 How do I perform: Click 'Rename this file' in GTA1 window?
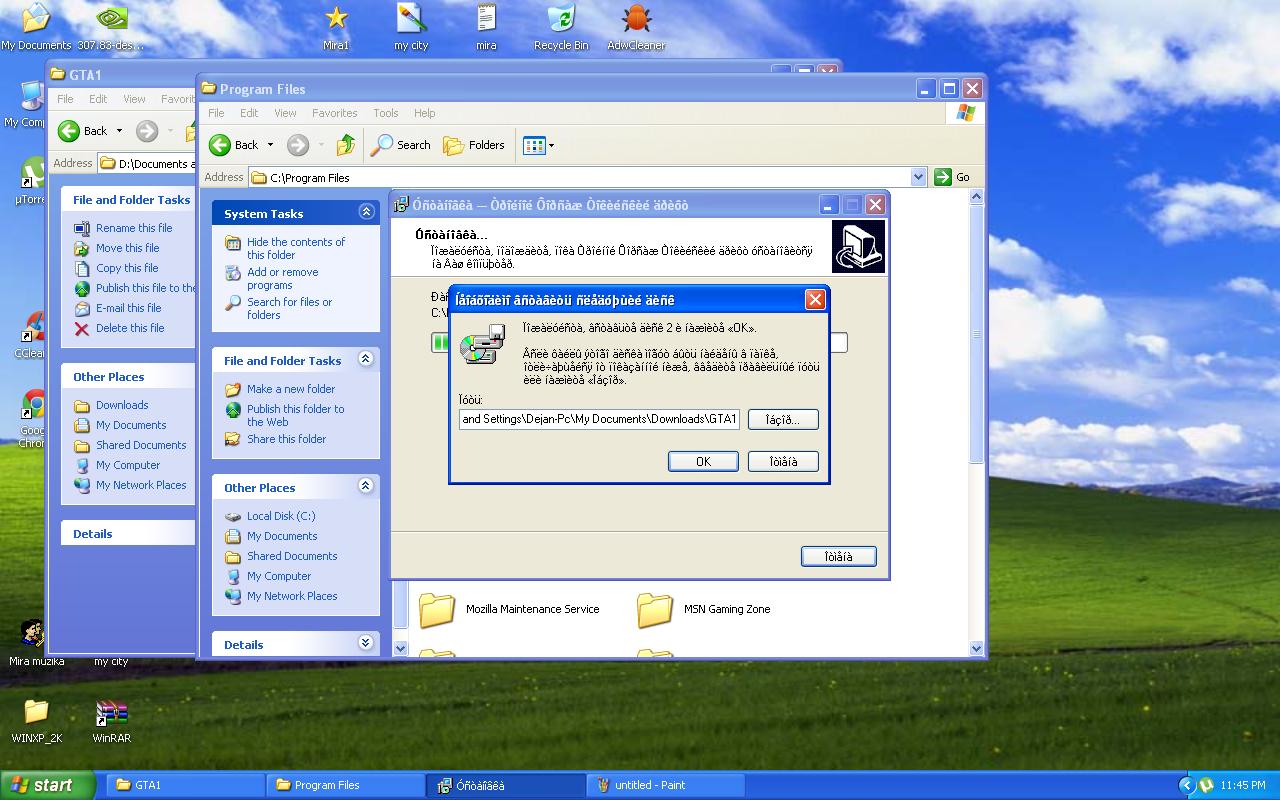pos(134,228)
